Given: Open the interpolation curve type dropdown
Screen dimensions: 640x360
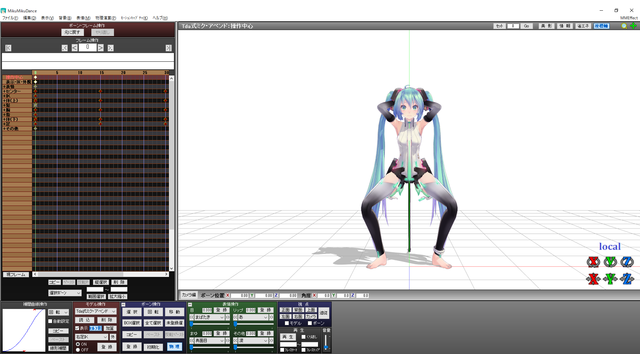Looking at the screenshot, I should [58, 312].
